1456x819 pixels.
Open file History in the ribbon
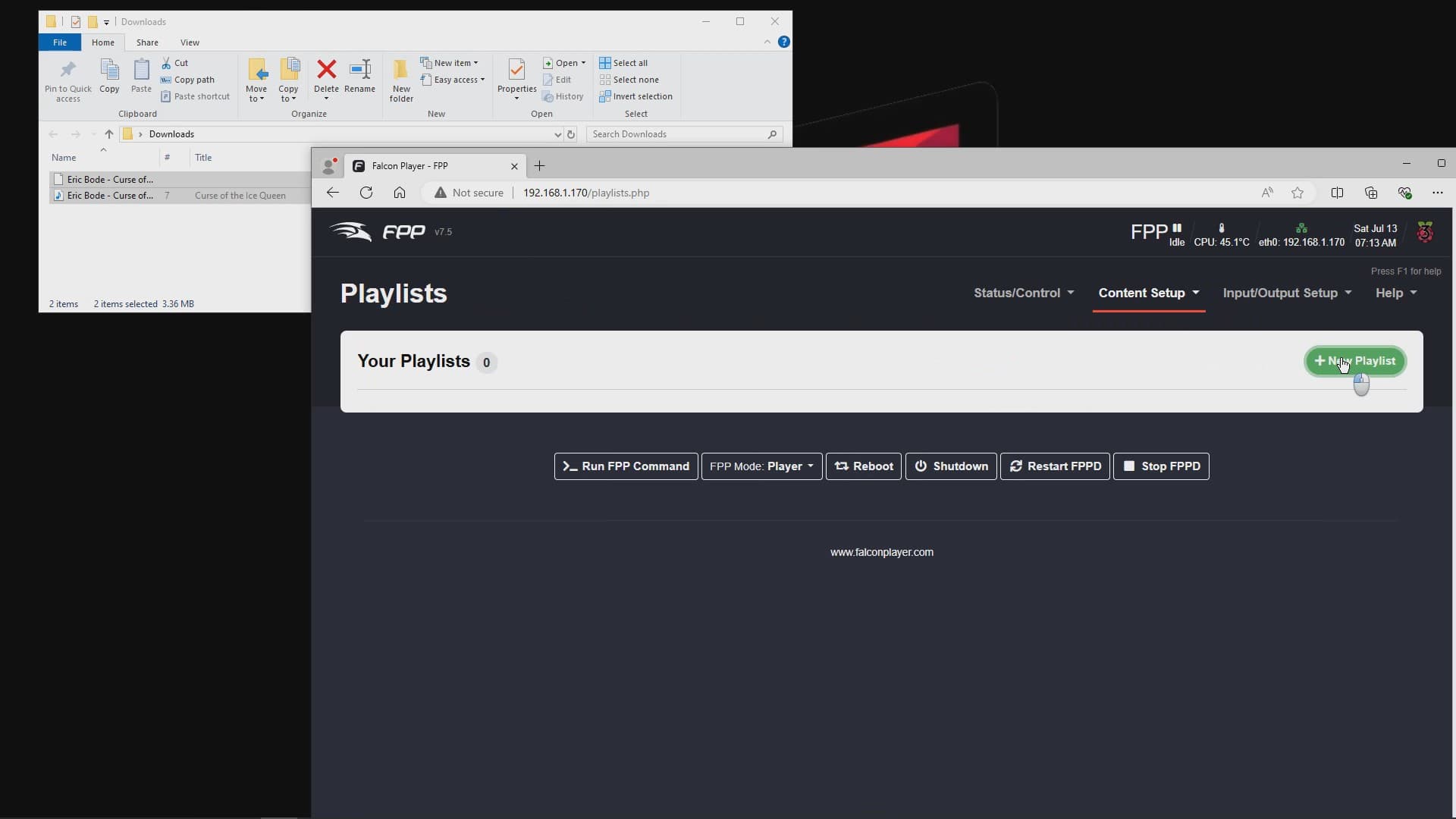click(x=563, y=96)
